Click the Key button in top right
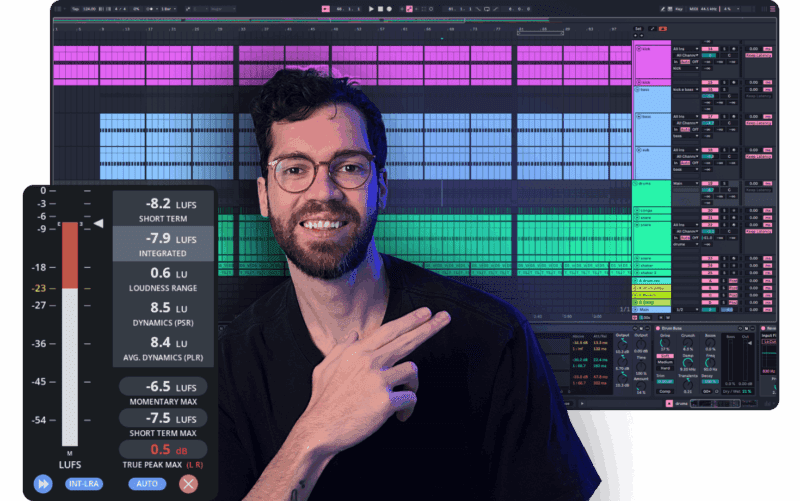Image resolution: width=800 pixels, height=501 pixels. (x=679, y=9)
